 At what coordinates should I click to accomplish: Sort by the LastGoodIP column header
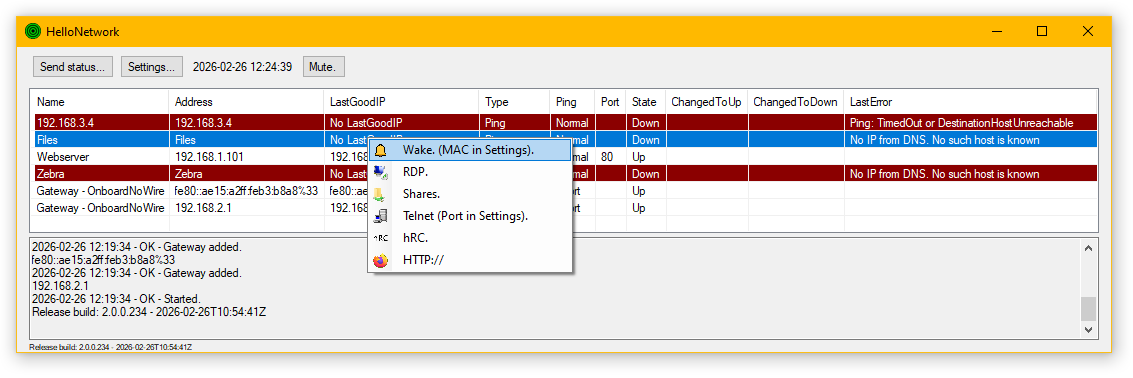pyautogui.click(x=401, y=102)
